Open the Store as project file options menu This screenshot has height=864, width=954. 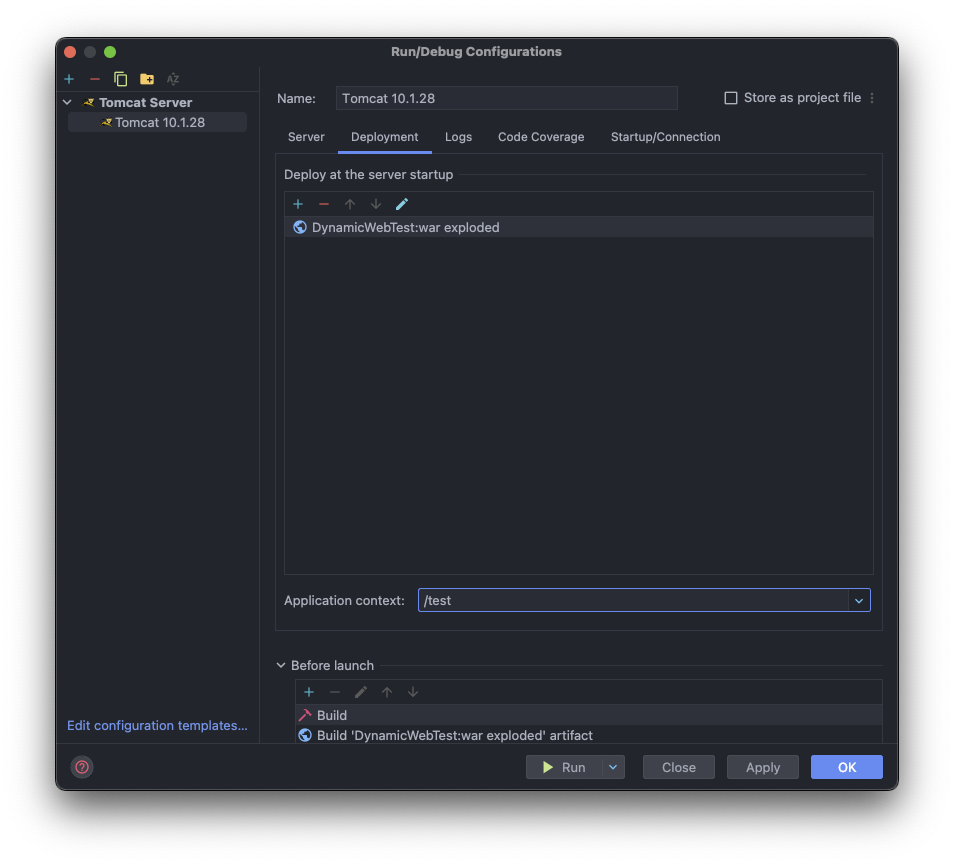[872, 98]
